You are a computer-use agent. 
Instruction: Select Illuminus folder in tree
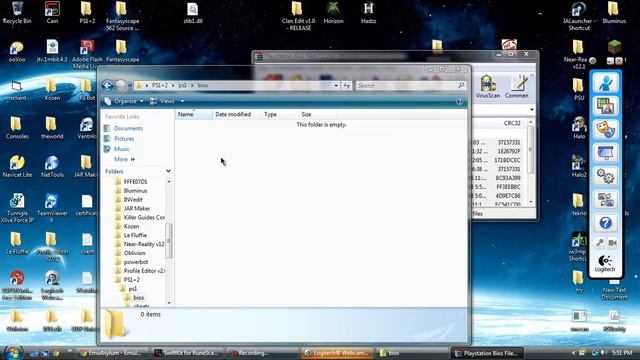131,191
